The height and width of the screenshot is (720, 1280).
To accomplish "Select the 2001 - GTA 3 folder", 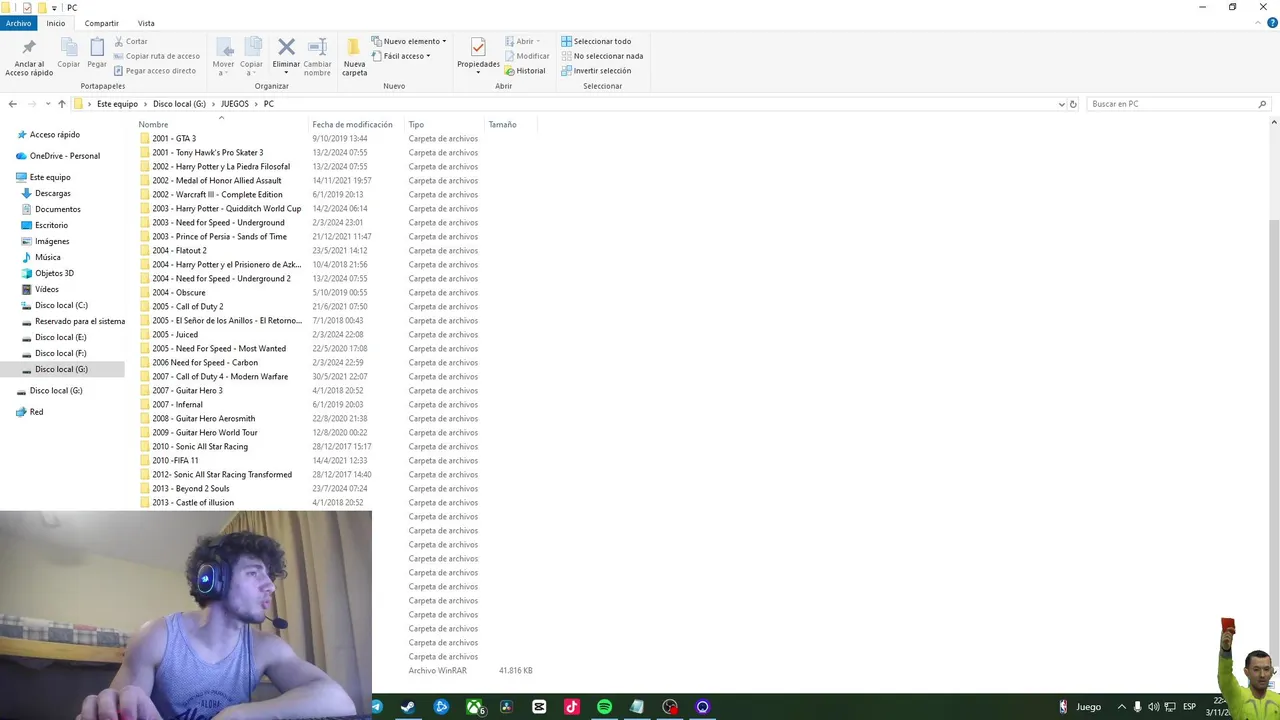I will [174, 139].
